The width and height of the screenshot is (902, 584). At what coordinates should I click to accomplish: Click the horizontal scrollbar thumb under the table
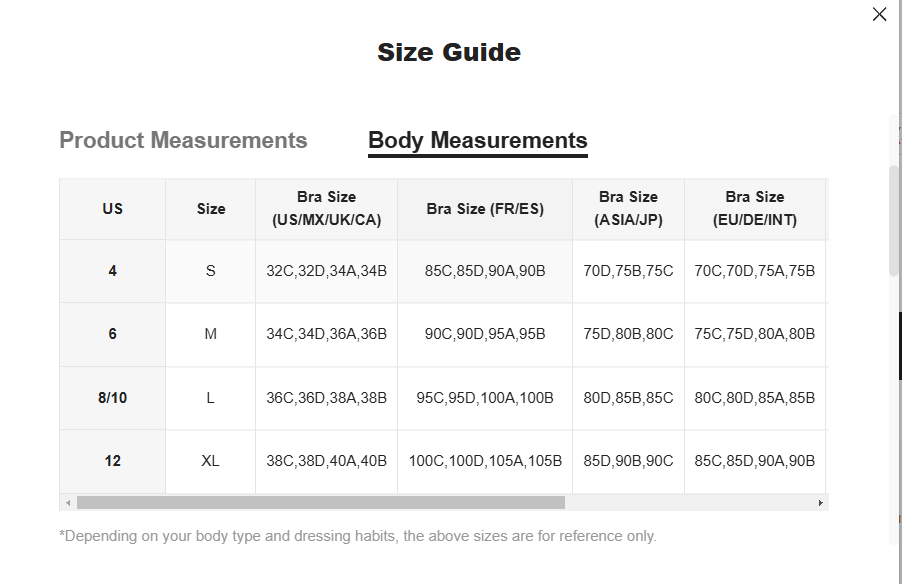(320, 503)
